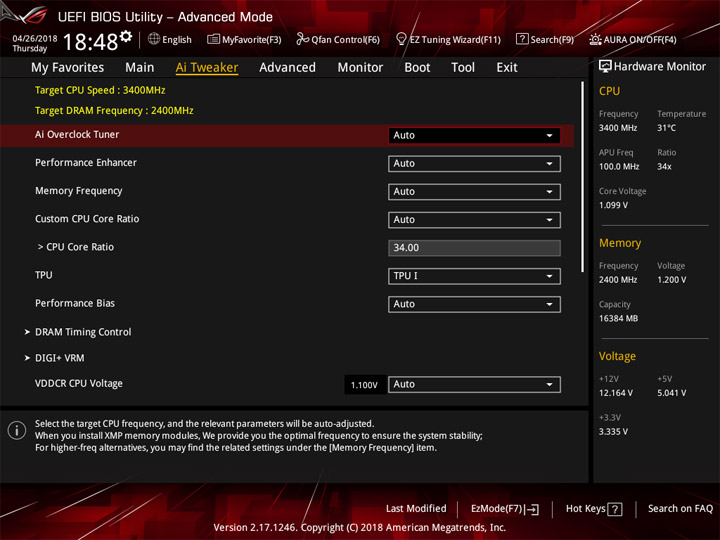Open Search on FAQ link
Image resolution: width=720 pixels, height=540 pixels.
pos(681,508)
